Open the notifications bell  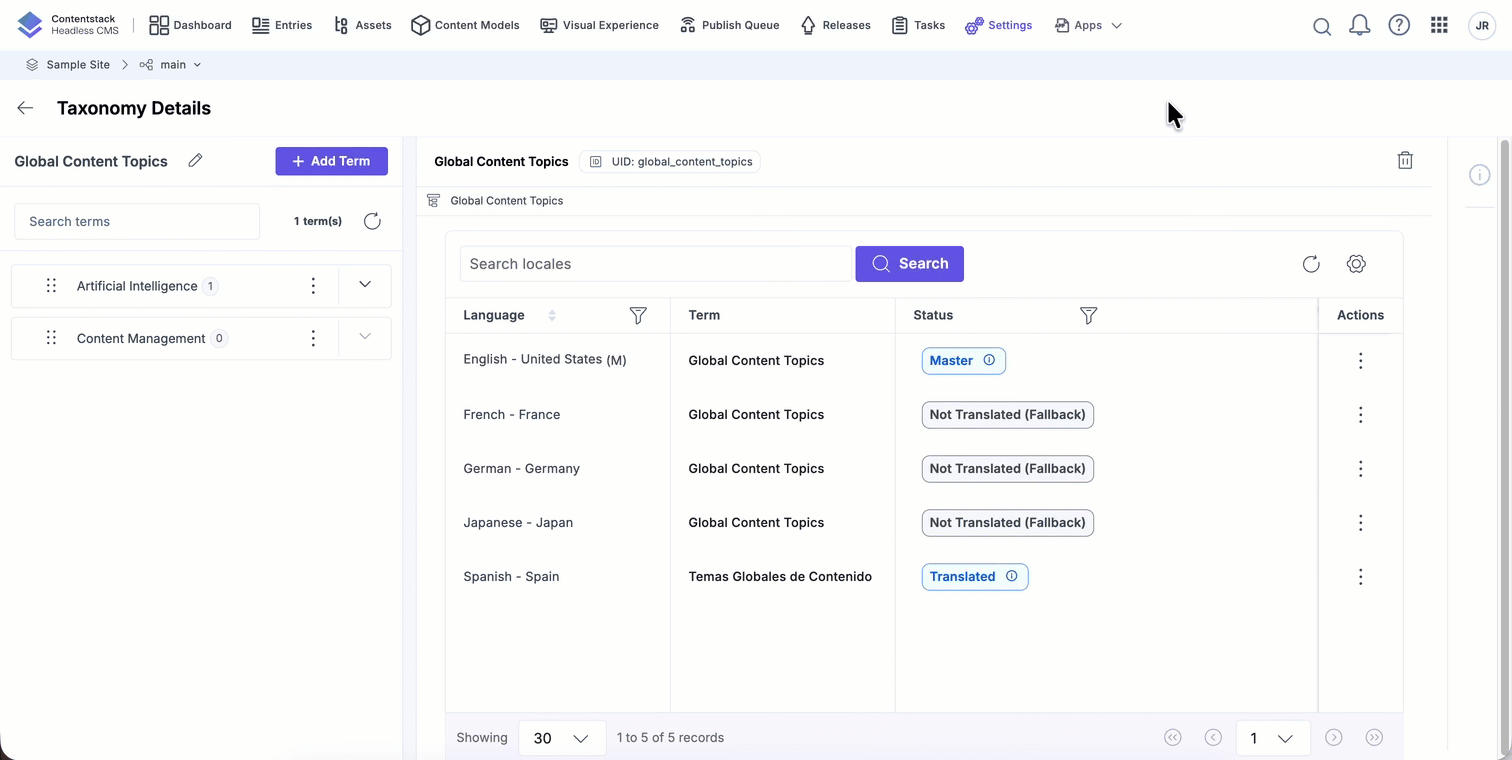point(1359,26)
